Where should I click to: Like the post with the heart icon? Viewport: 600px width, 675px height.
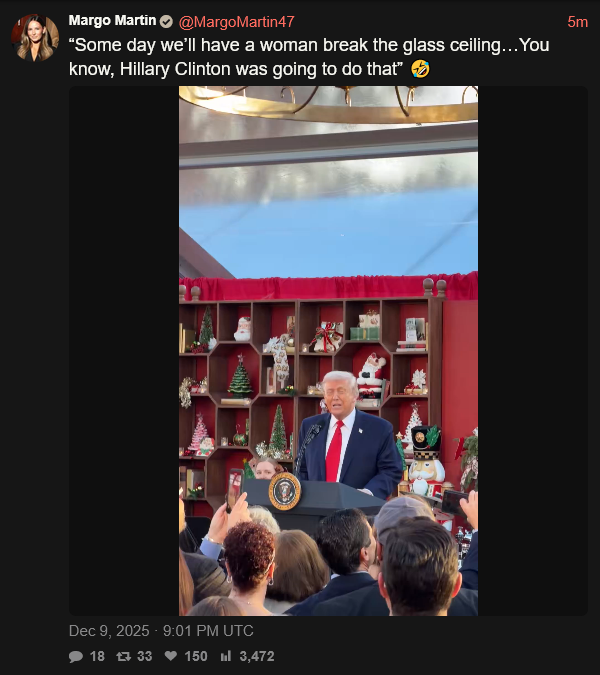pos(171,656)
